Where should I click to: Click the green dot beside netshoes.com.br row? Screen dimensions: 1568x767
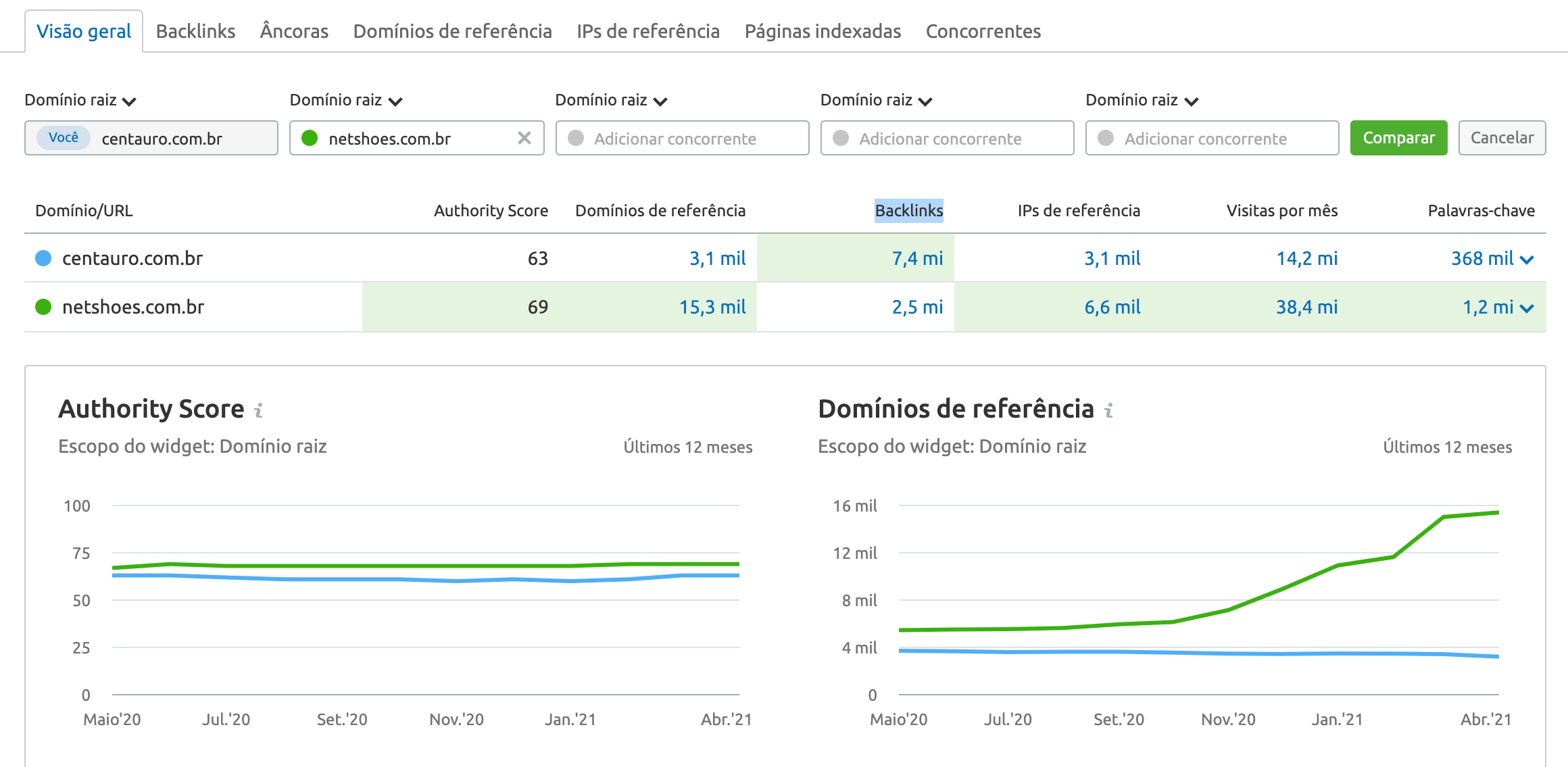click(43, 307)
